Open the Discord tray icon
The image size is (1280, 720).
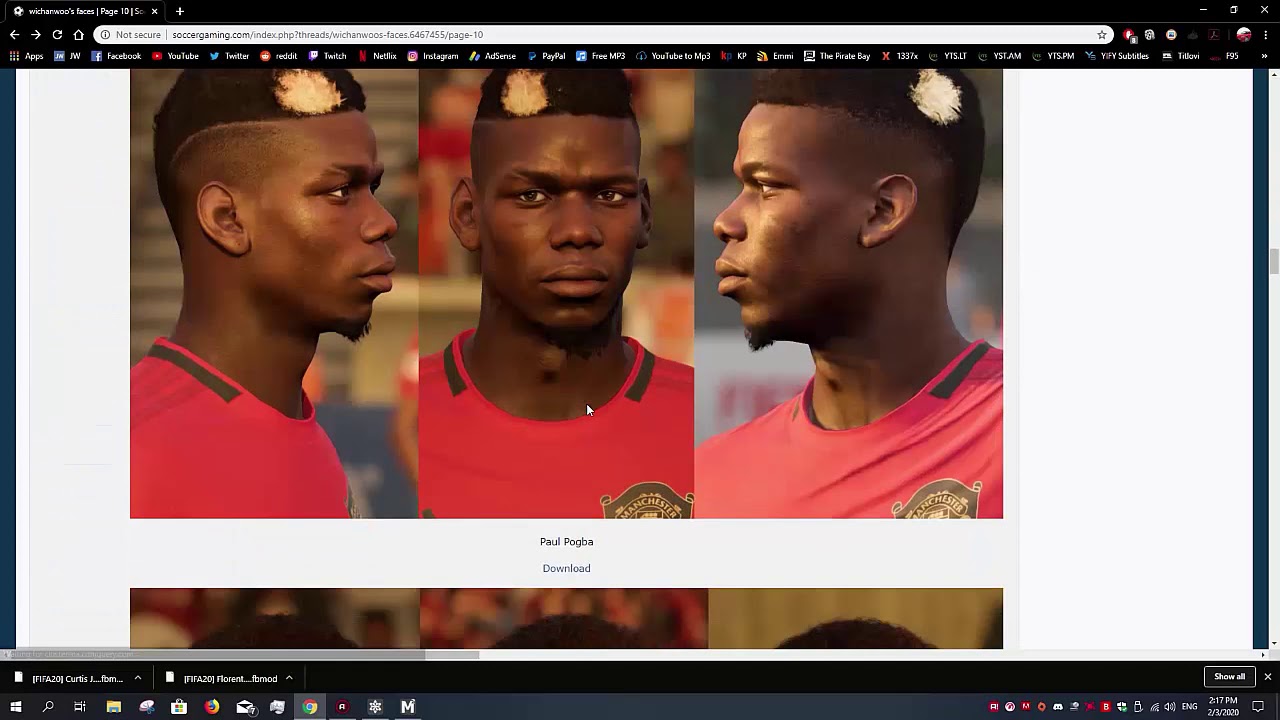pos(1057,707)
